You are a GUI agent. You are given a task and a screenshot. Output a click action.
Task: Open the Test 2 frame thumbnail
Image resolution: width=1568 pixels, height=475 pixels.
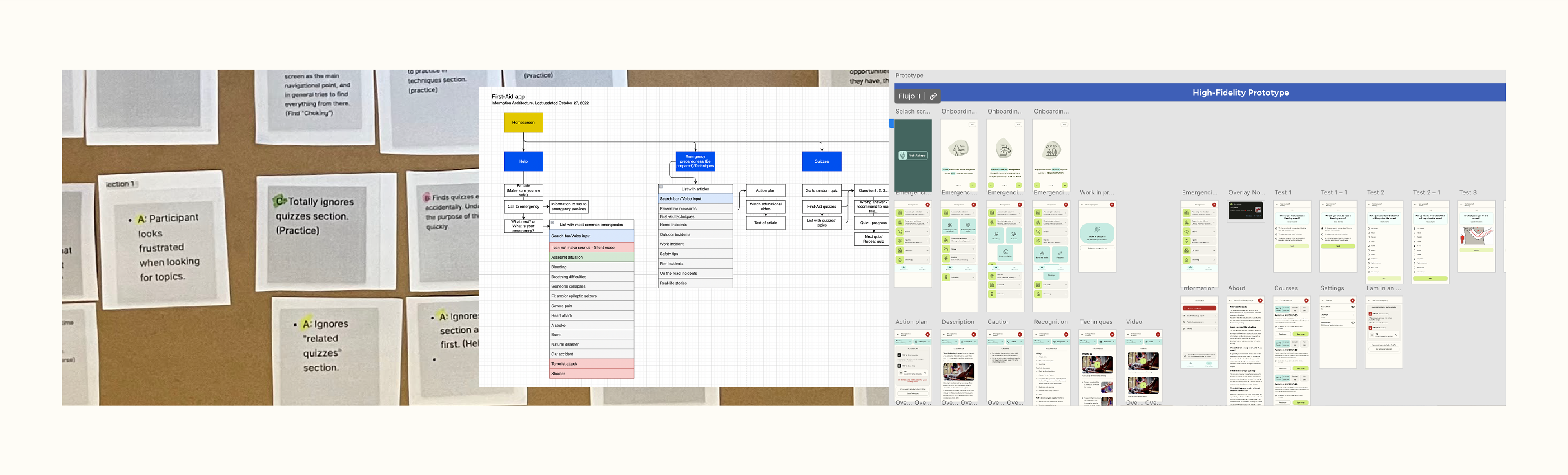tap(1384, 242)
